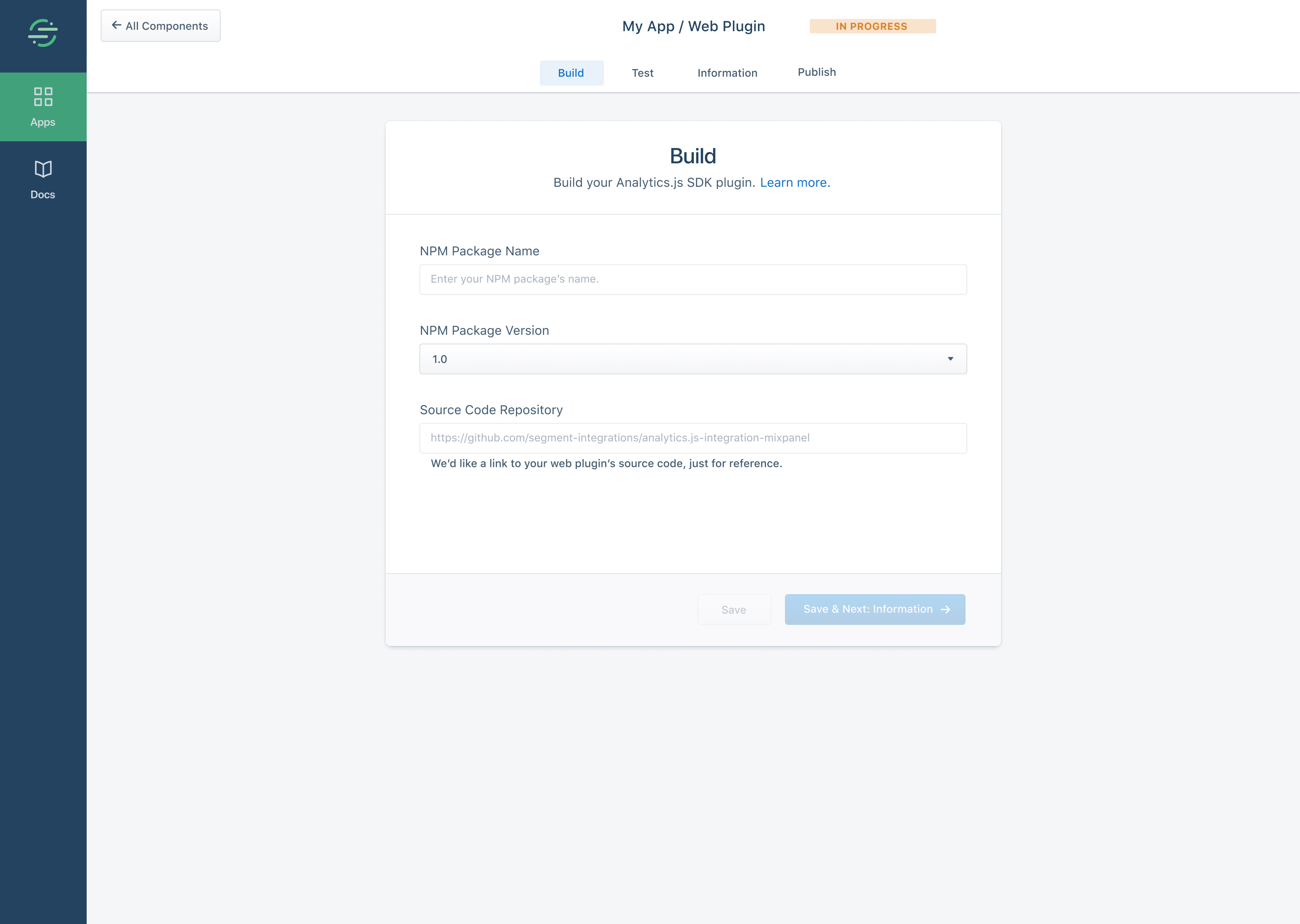
Task: Click the Learn more link
Action: click(794, 183)
